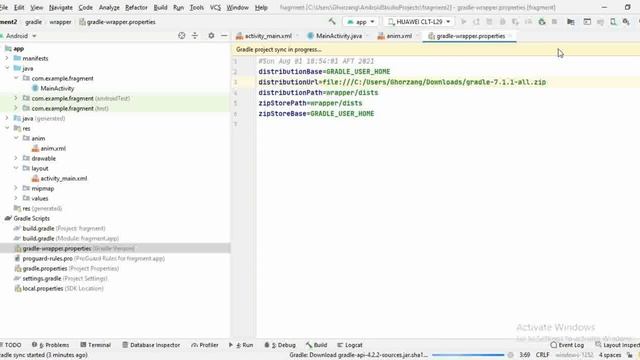Expand com.example.fragment (androidTest) package
Screen dimensions: 640x360
[16, 98]
